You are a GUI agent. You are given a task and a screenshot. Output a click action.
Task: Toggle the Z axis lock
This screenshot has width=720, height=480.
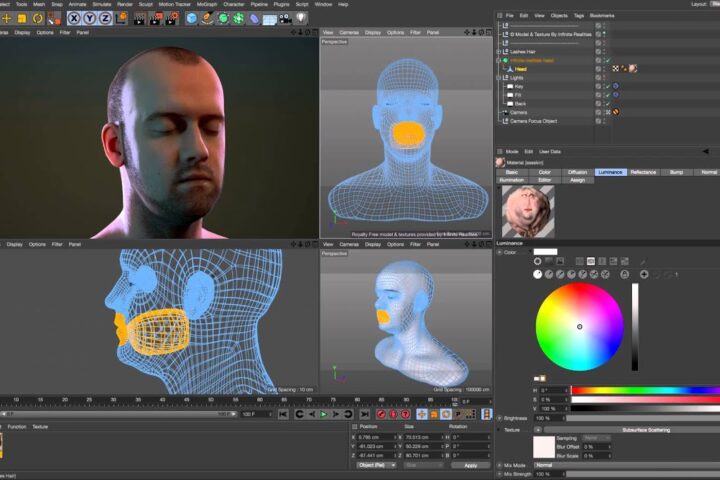(x=105, y=18)
